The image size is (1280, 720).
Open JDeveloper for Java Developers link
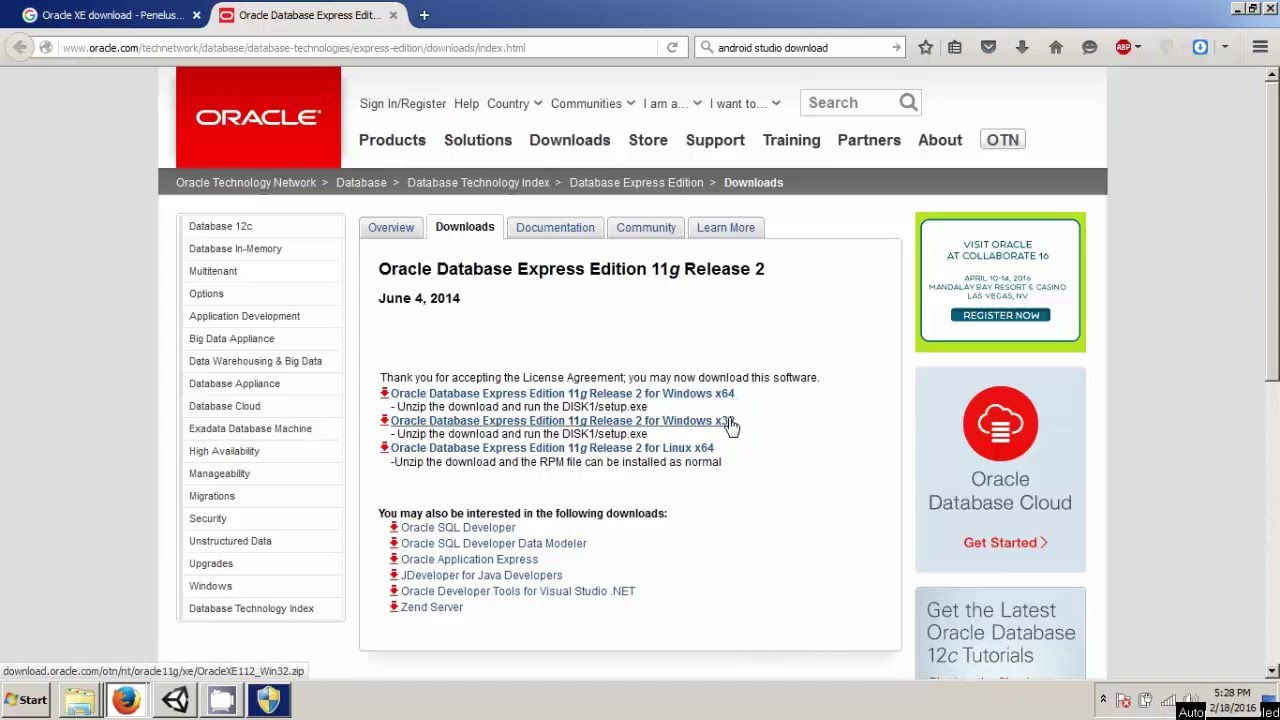(x=481, y=575)
